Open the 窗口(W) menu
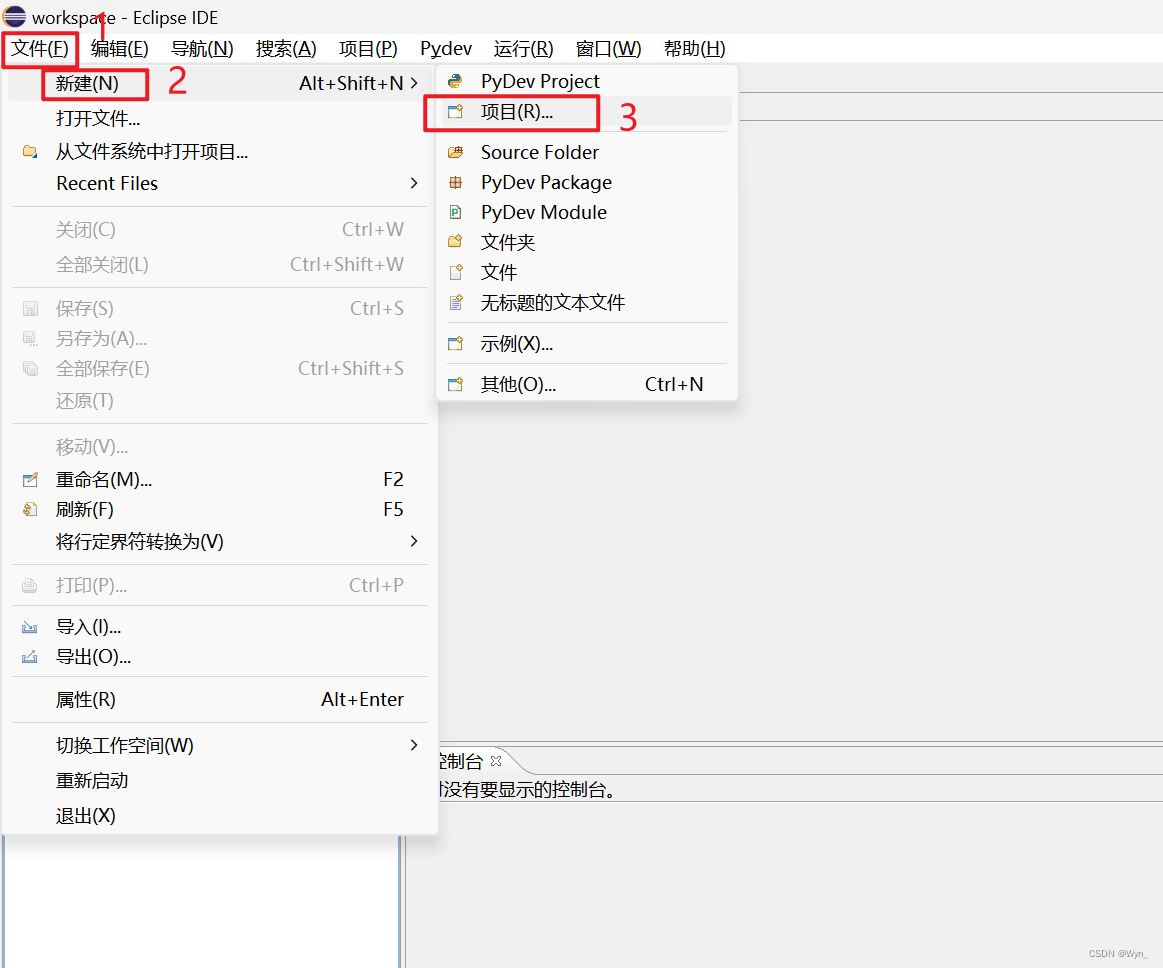The width and height of the screenshot is (1163, 968). 608,49
